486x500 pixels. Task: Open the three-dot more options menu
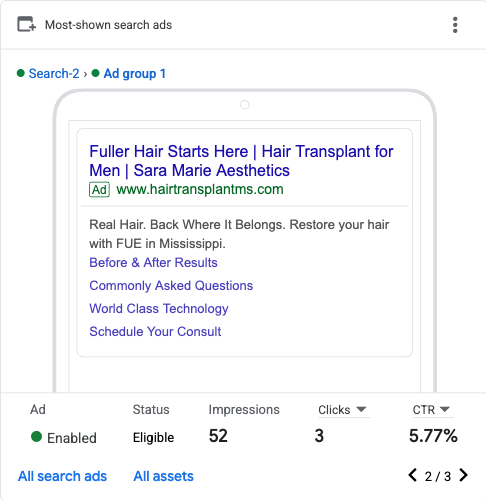455,25
